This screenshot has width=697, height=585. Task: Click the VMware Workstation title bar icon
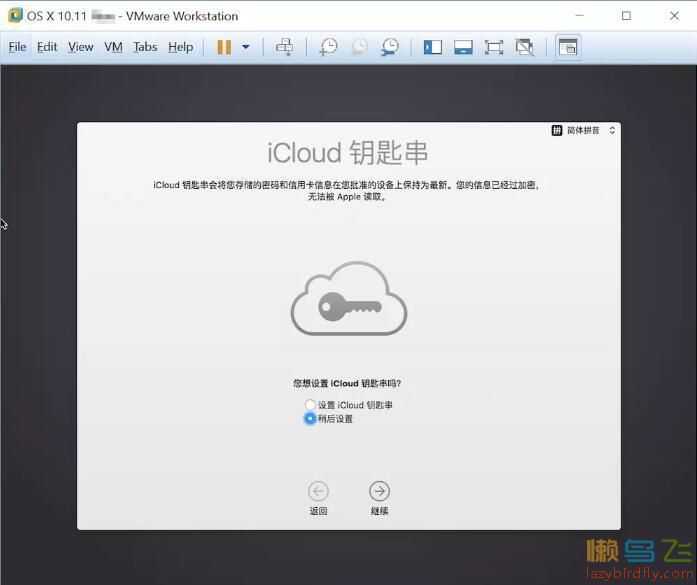click(15, 16)
